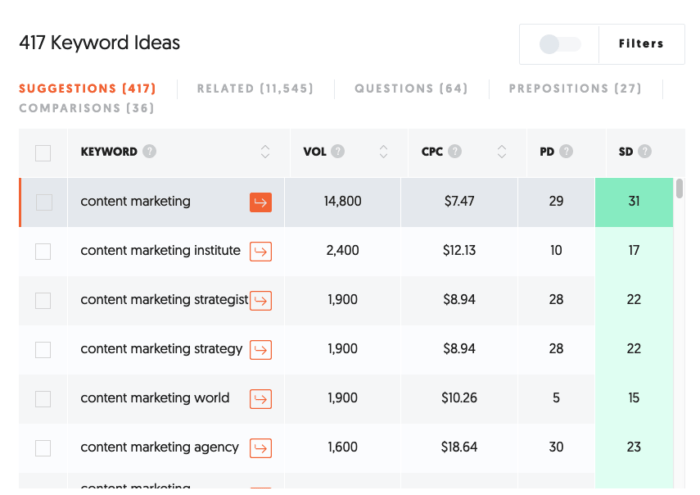Check the content marketing world checkbox

pyautogui.click(x=43, y=399)
